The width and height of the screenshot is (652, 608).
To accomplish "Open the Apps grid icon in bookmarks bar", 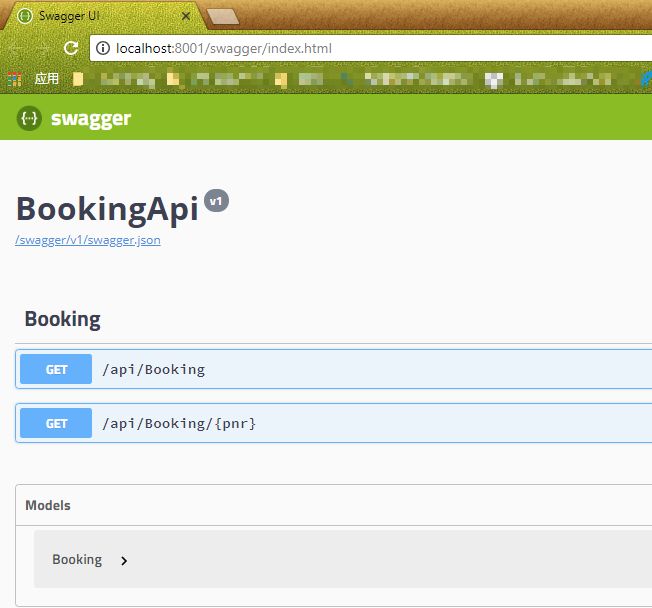I will (x=14, y=78).
